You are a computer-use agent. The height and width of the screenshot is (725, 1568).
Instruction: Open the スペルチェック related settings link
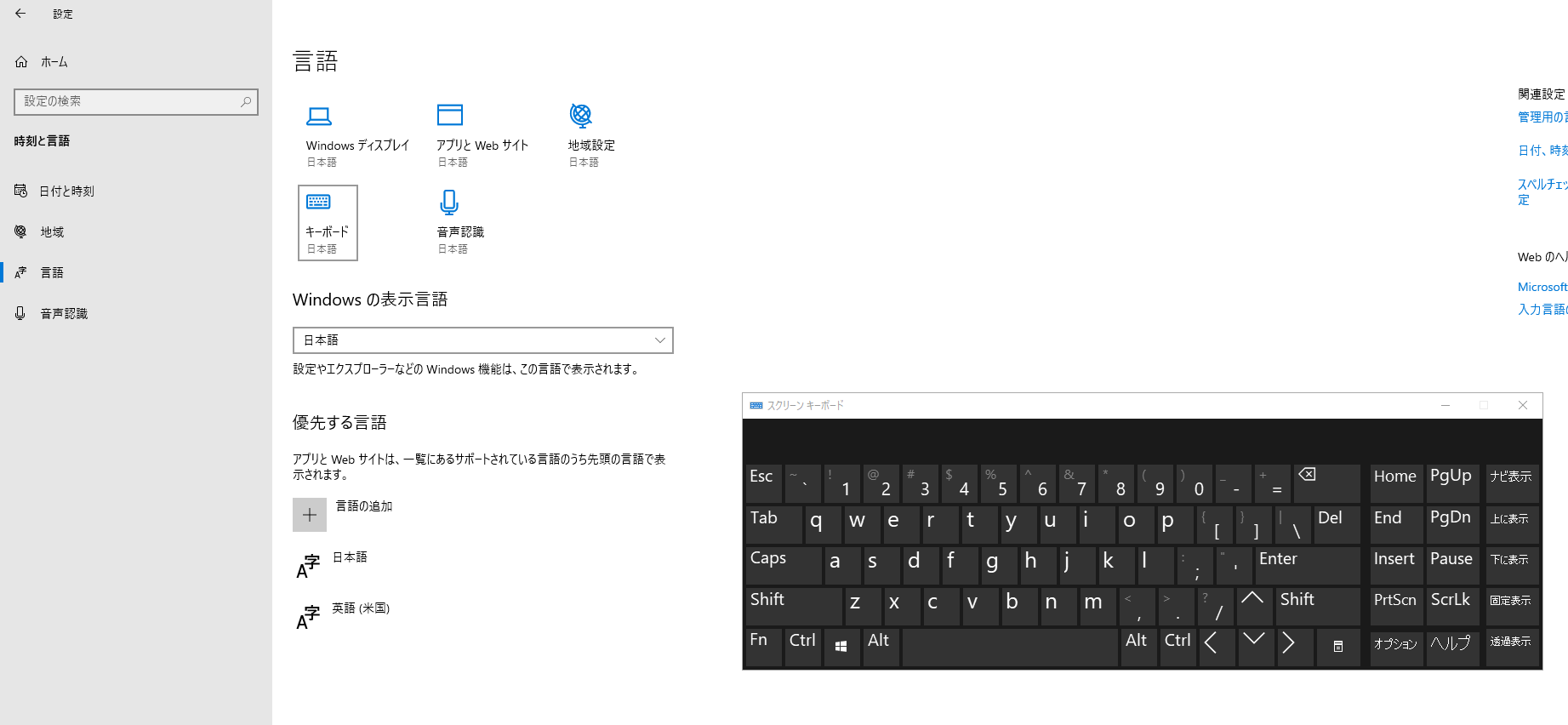pos(1542,191)
